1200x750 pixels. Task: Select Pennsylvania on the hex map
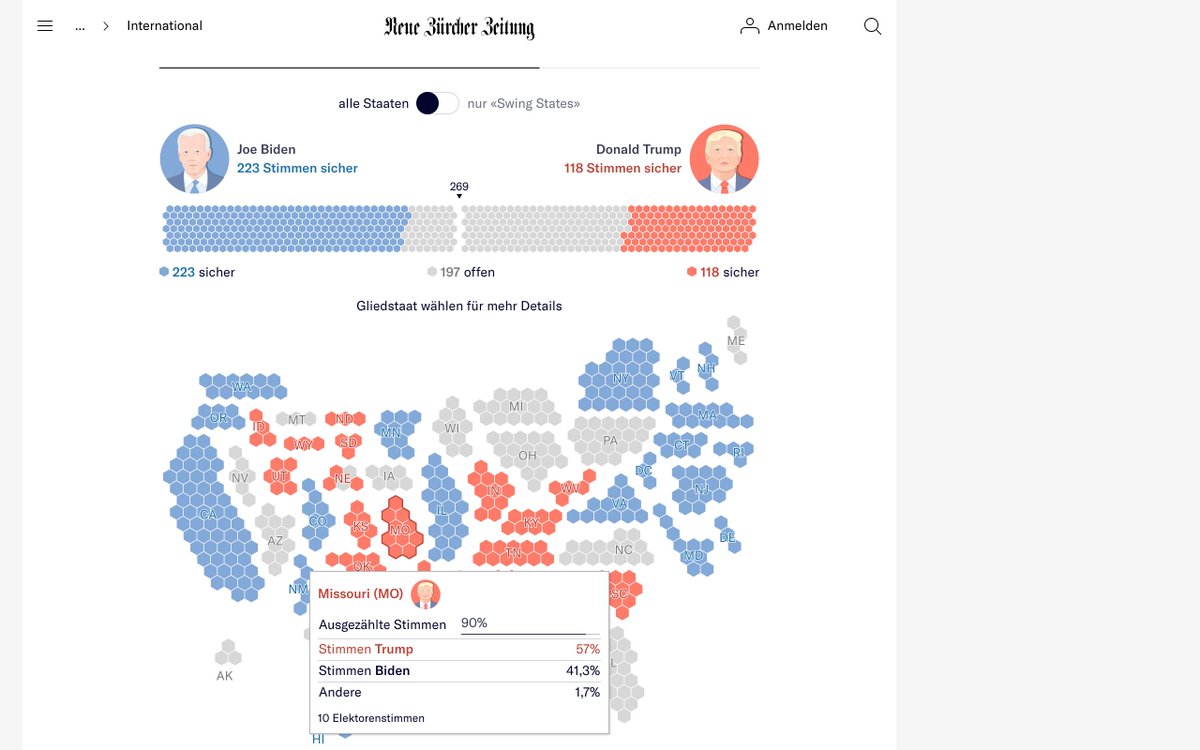[610, 440]
